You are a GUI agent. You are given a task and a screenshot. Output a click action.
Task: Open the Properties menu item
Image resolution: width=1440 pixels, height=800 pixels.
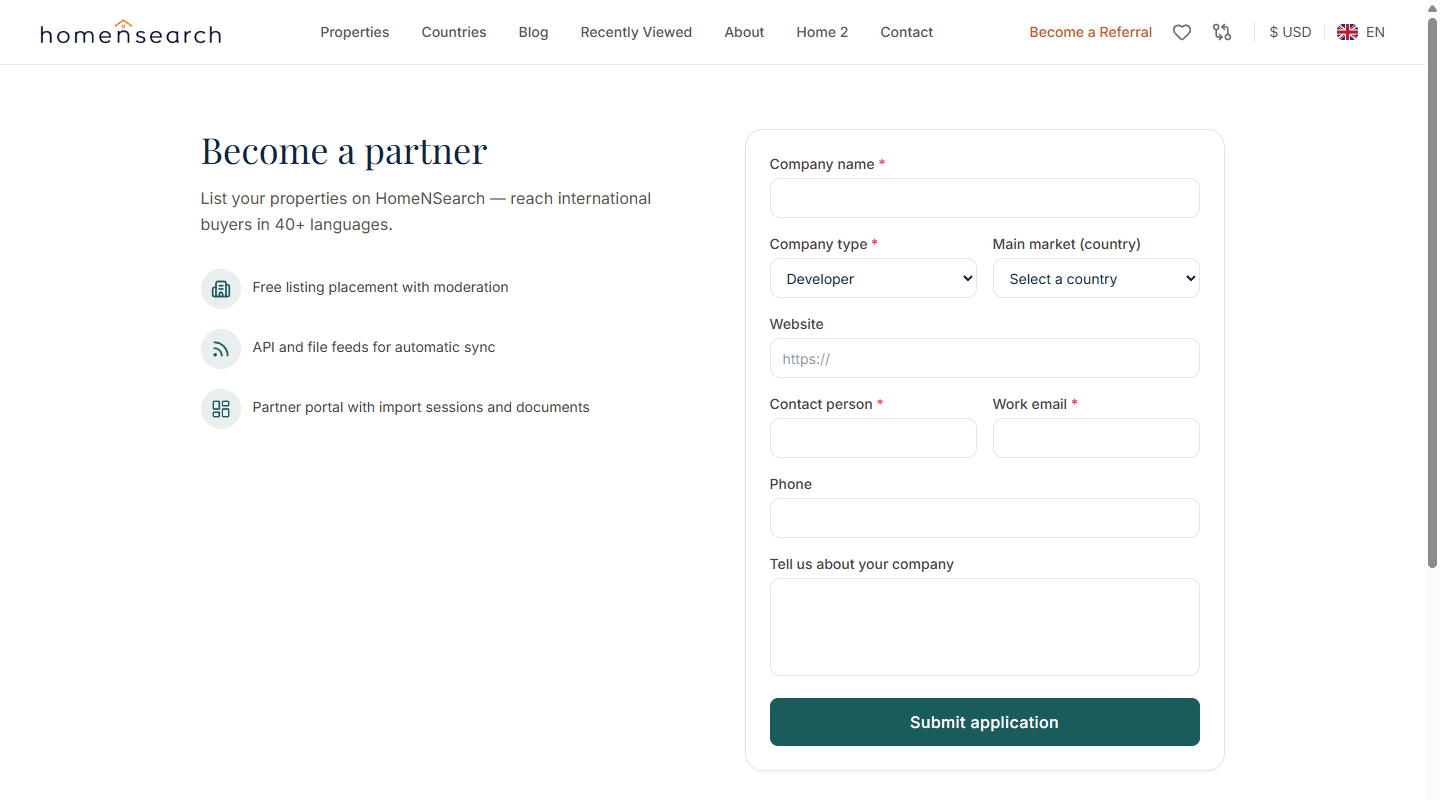tap(355, 32)
